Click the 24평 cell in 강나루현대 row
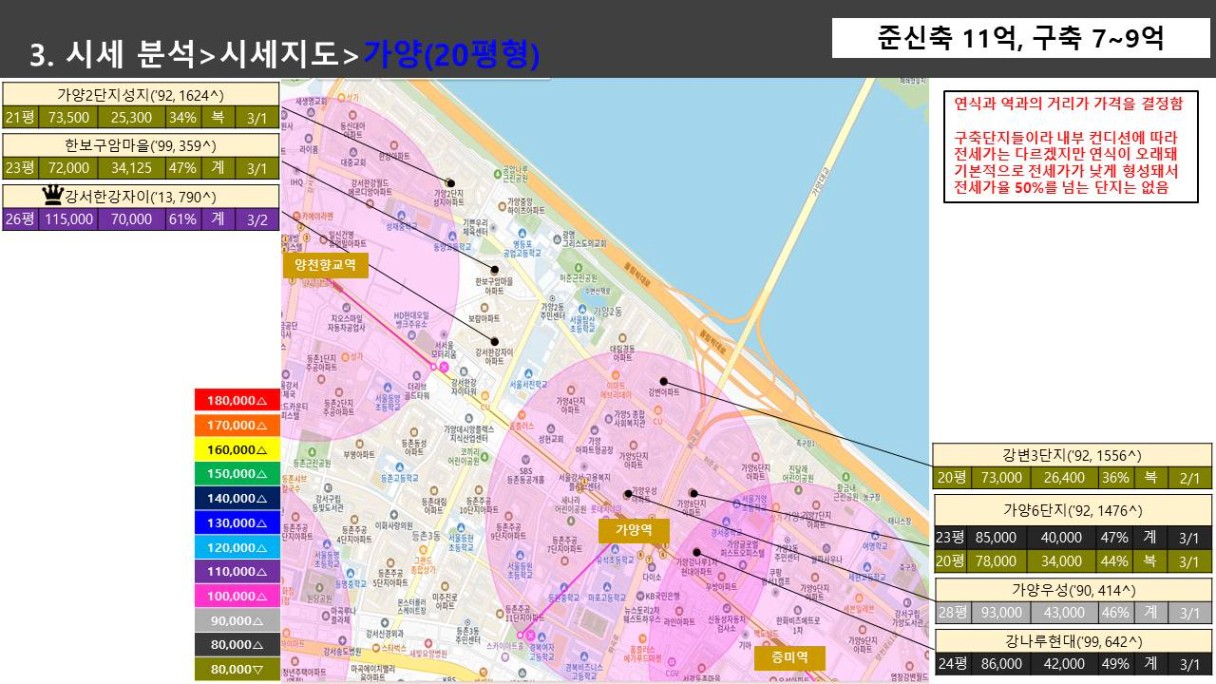Image resolution: width=1216 pixels, height=684 pixels. pyautogui.click(x=951, y=663)
